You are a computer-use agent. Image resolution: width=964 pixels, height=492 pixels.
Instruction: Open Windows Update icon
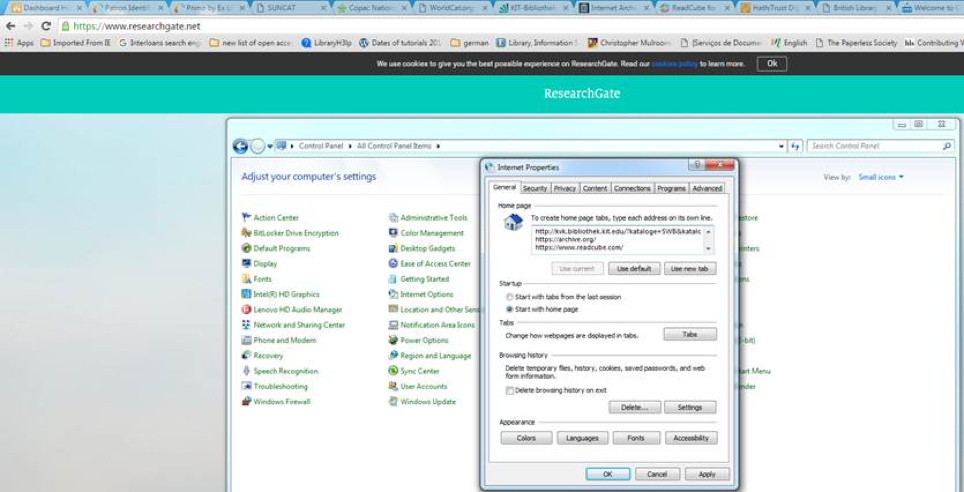(x=393, y=402)
